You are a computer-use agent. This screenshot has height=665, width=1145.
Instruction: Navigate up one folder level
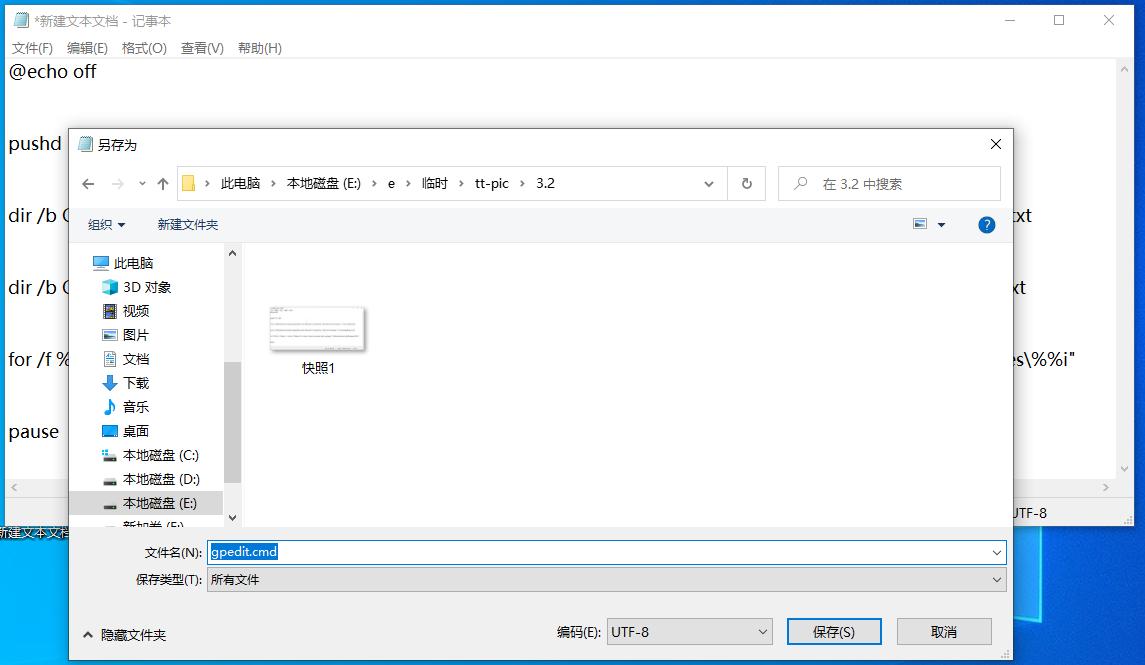click(x=163, y=184)
